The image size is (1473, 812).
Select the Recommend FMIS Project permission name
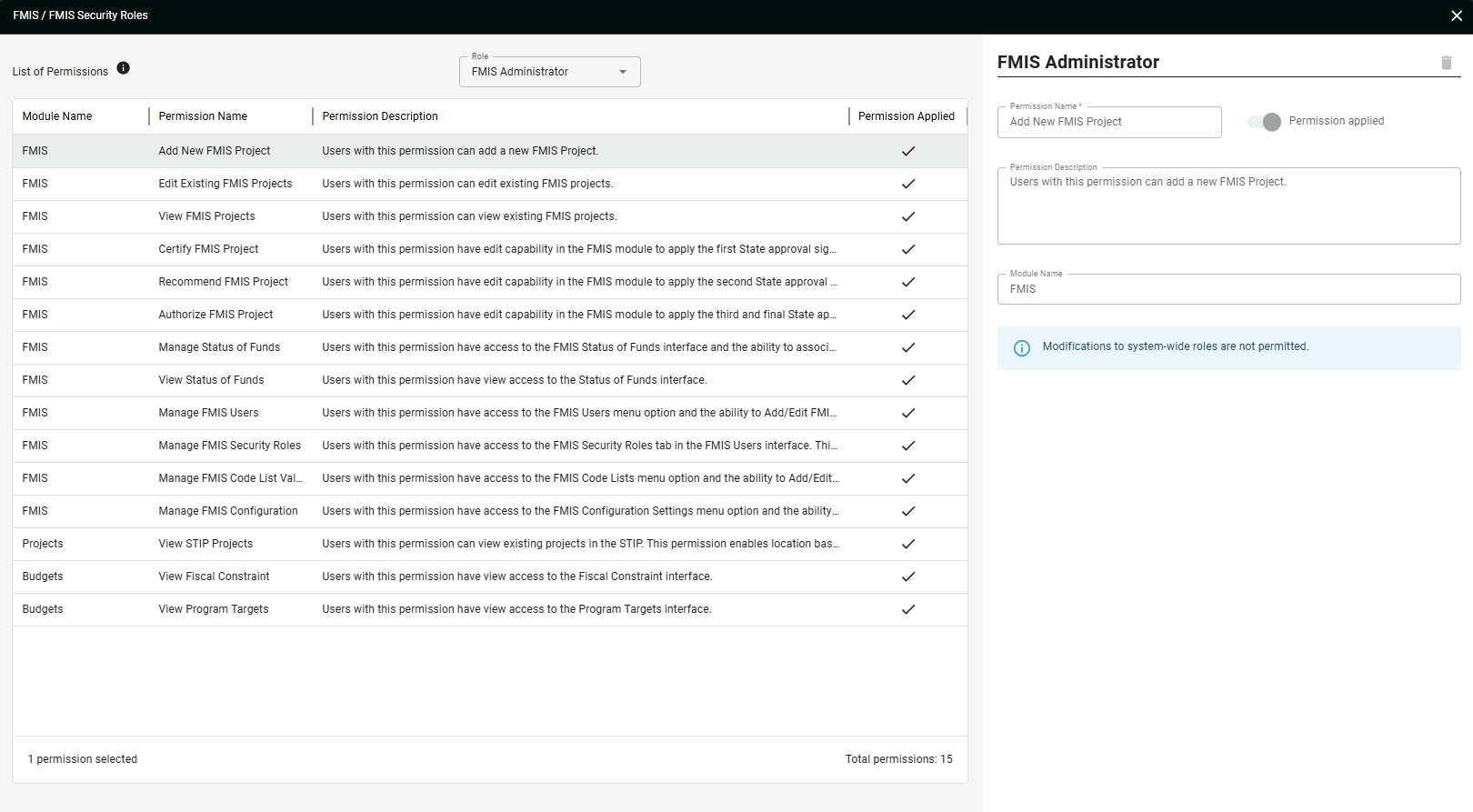[x=224, y=282]
